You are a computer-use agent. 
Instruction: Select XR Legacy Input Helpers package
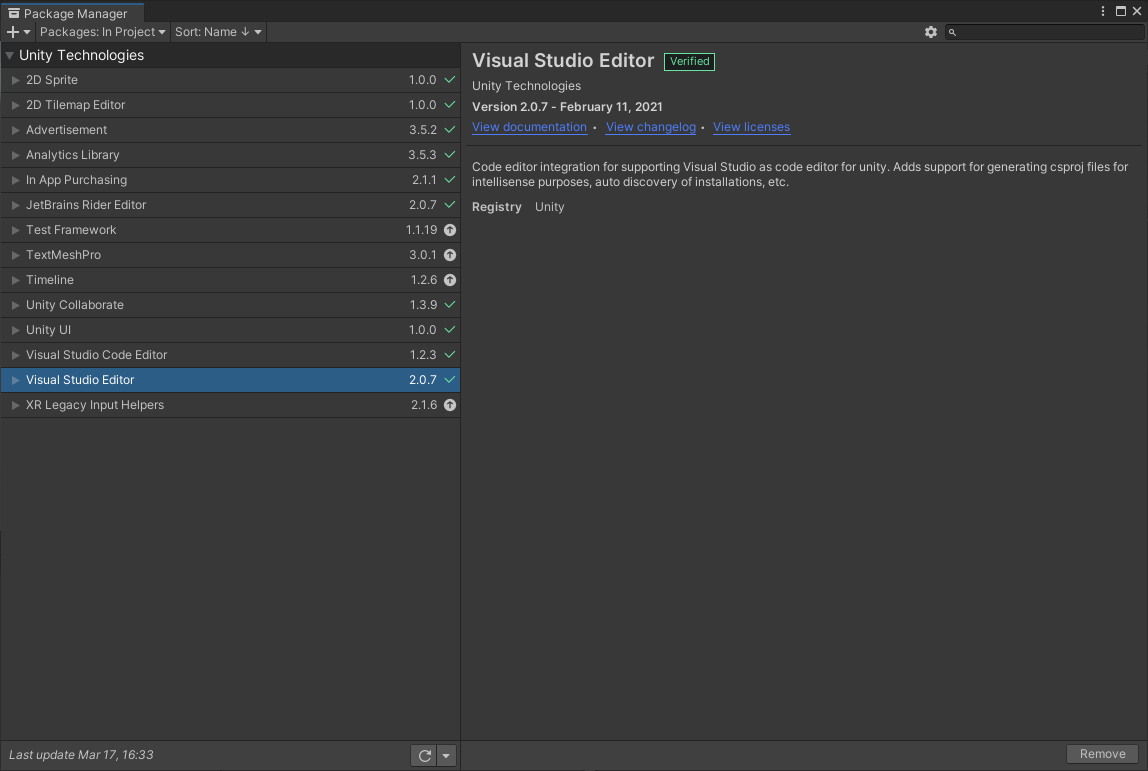click(x=230, y=405)
